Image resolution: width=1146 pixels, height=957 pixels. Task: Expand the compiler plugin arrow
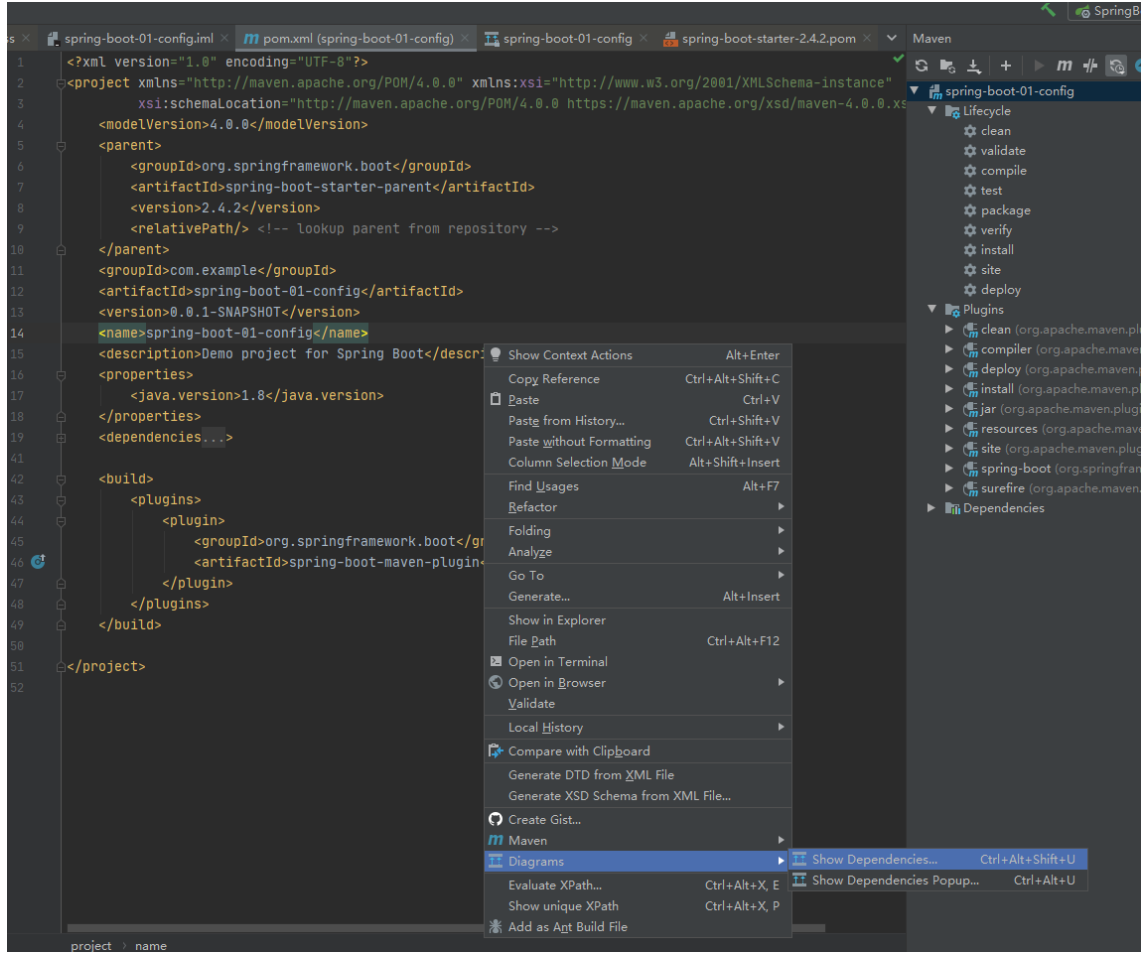point(949,349)
